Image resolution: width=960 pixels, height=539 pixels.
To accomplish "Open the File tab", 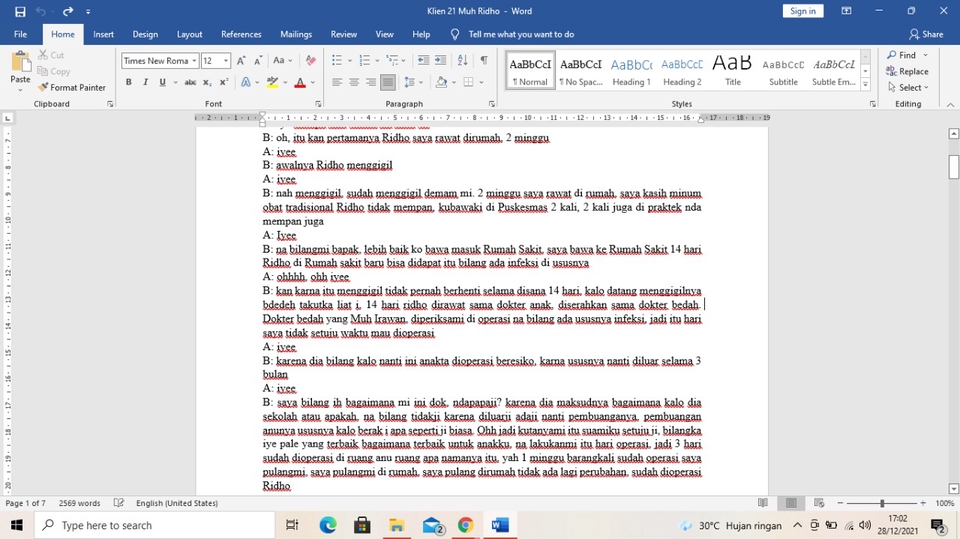I will pyautogui.click(x=20, y=34).
